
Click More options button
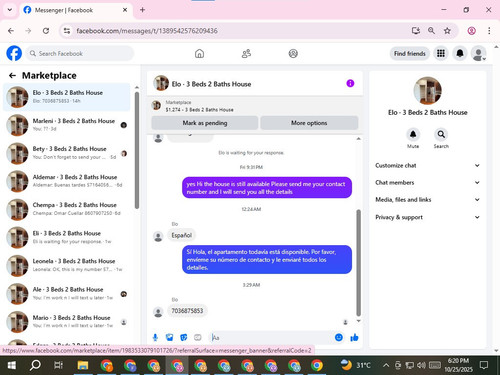(309, 123)
